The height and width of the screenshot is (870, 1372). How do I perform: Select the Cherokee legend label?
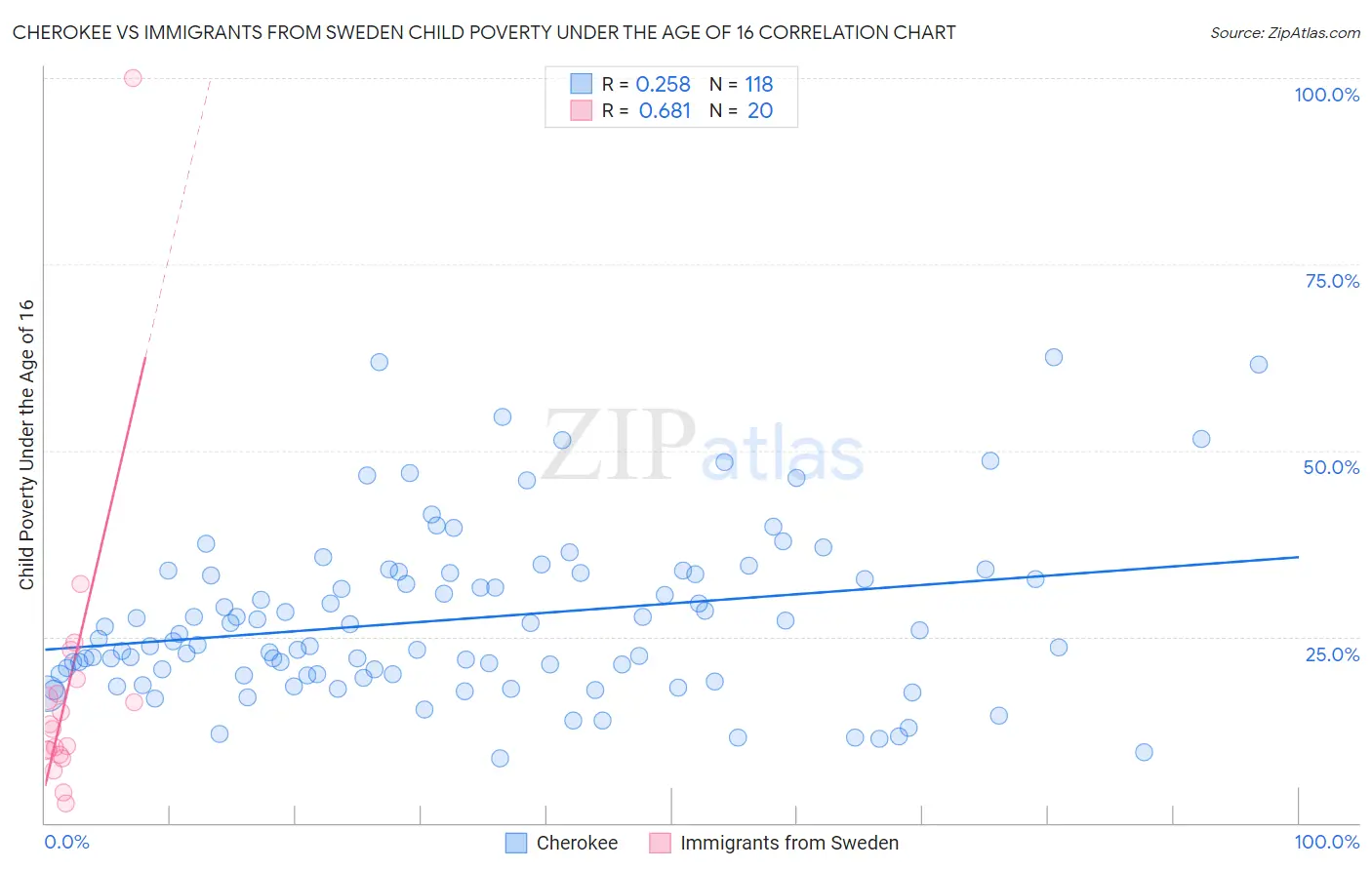pos(577,843)
